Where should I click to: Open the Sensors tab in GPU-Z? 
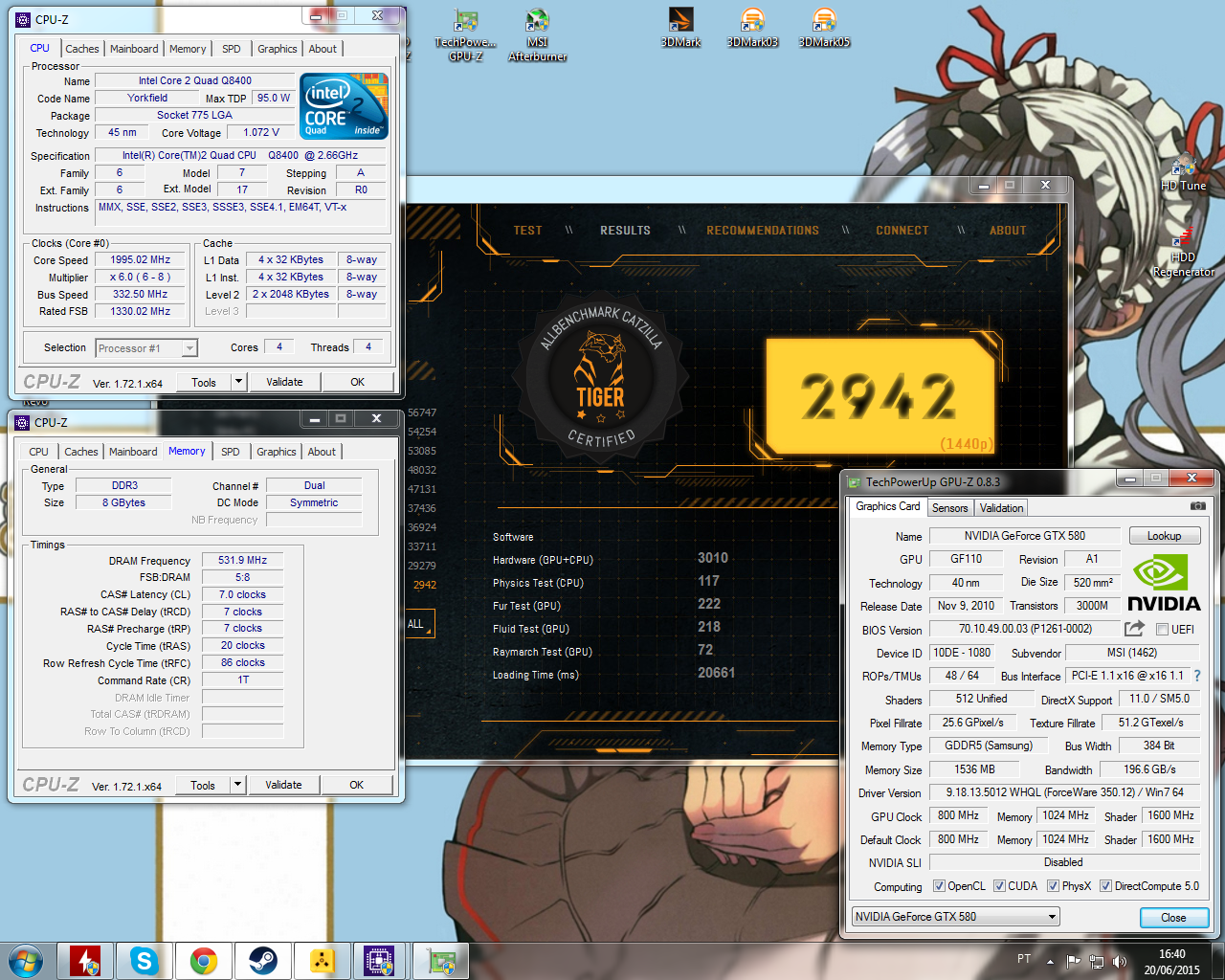coord(950,508)
